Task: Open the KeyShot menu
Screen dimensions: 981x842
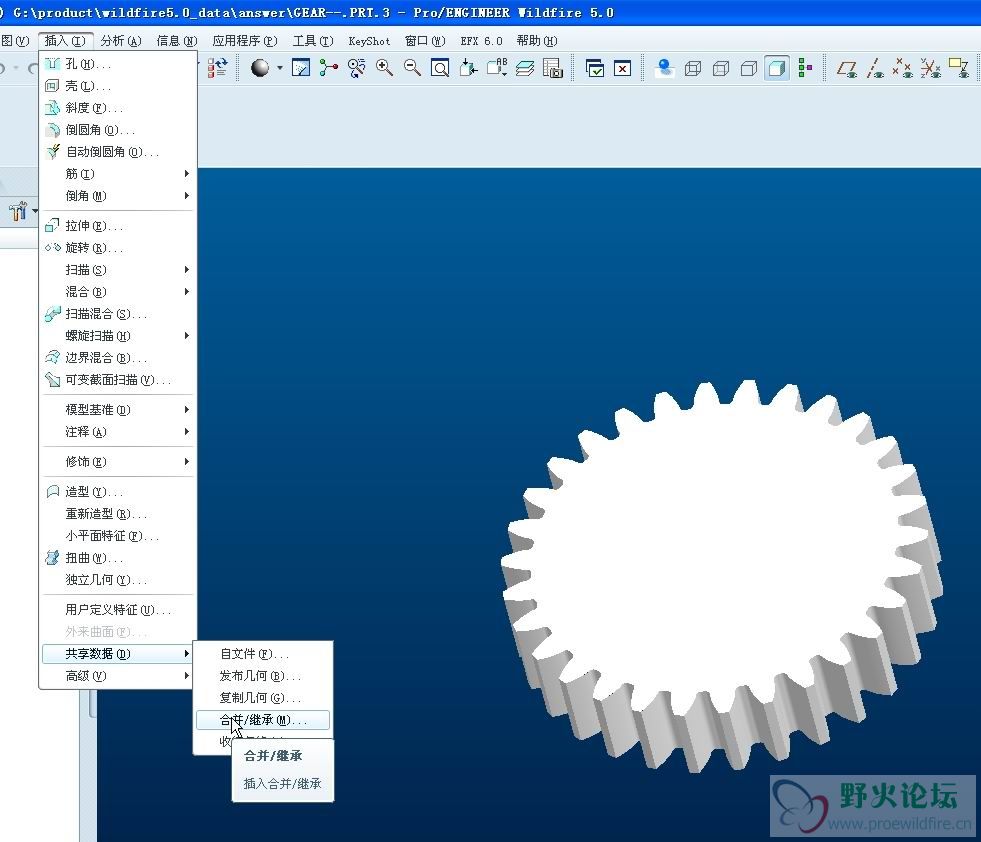Action: click(x=369, y=41)
